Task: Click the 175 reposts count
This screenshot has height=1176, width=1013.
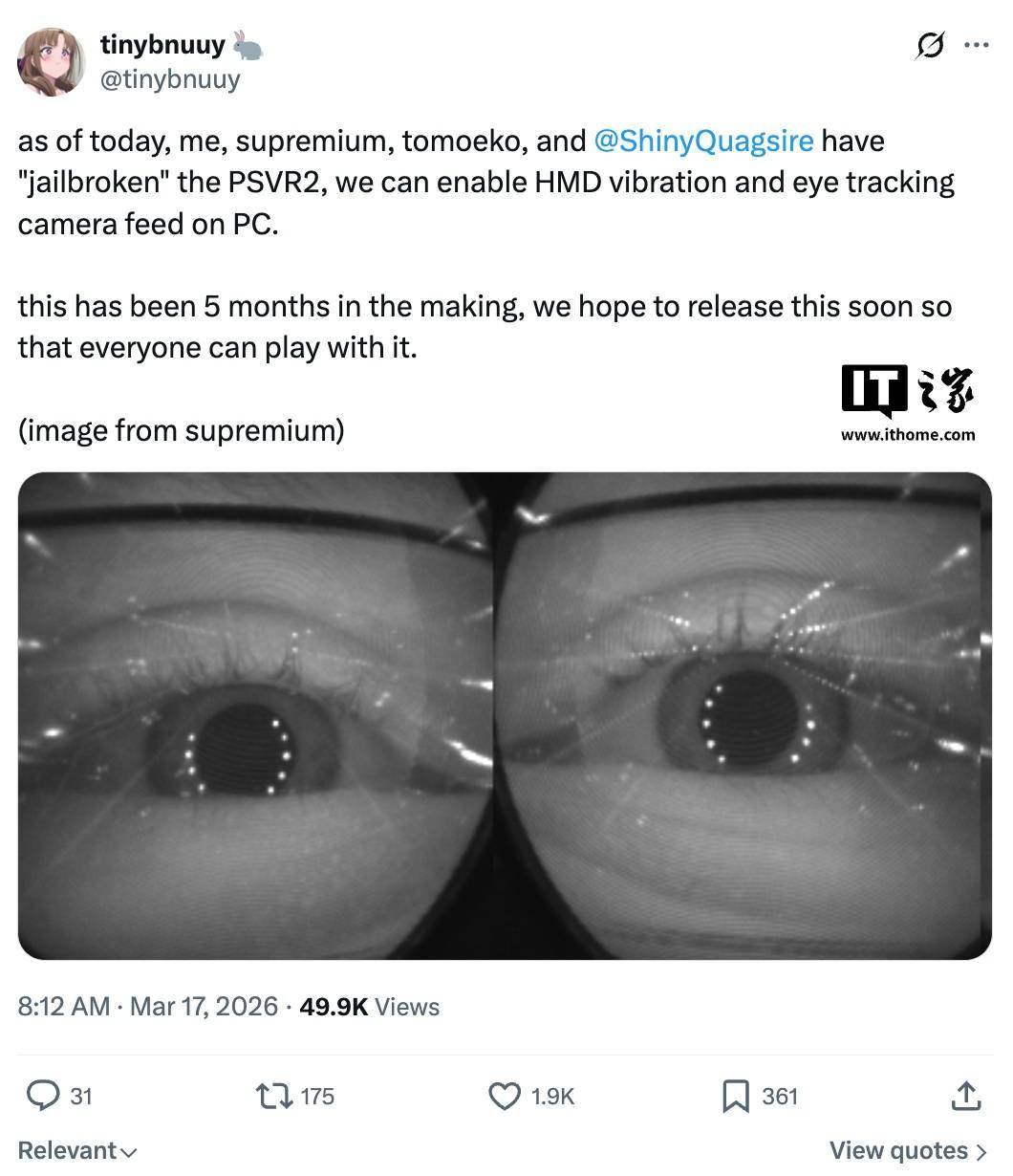Action: (x=317, y=1096)
